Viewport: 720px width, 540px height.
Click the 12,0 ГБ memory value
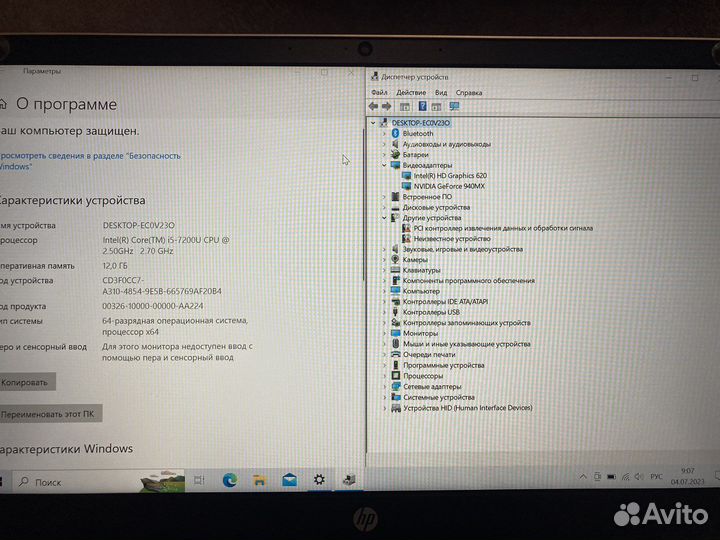(x=115, y=265)
